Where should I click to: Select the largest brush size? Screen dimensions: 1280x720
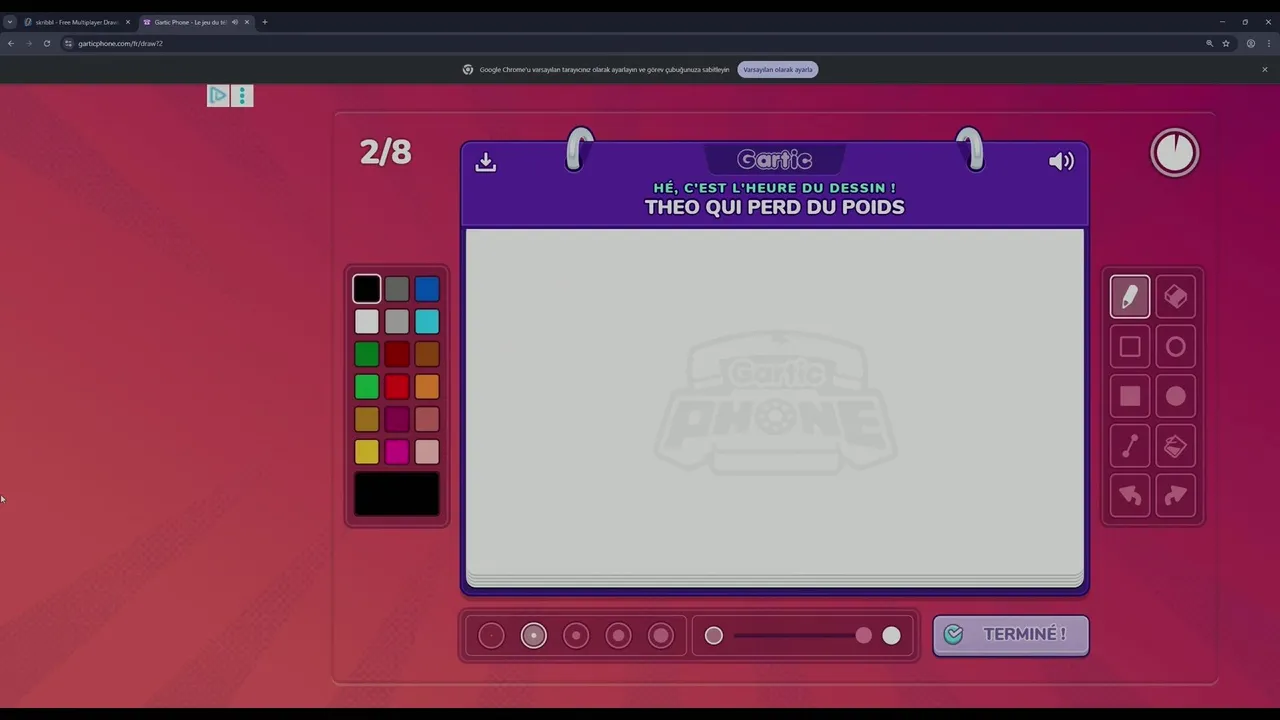click(661, 636)
